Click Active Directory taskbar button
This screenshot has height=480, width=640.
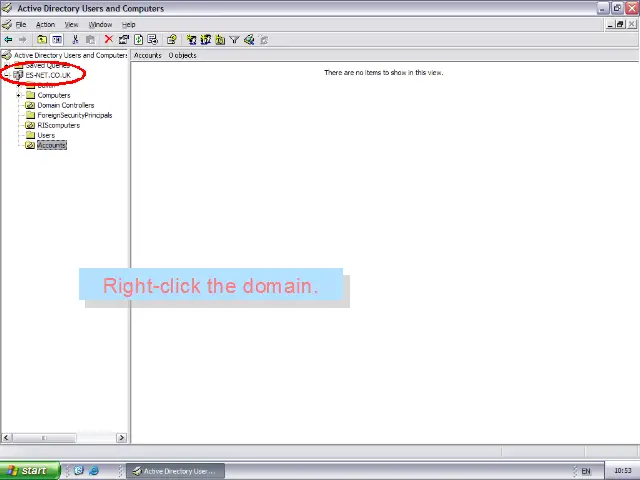tap(175, 471)
